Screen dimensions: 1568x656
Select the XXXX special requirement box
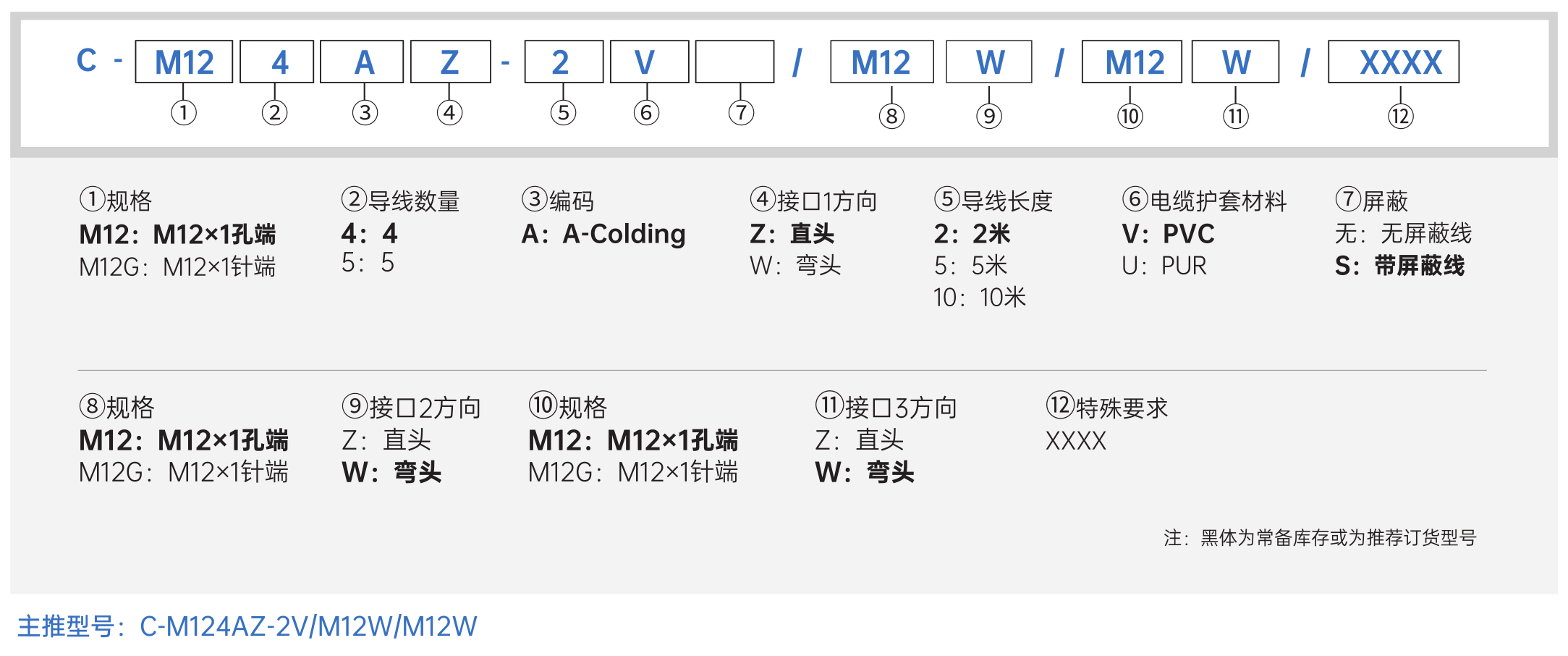tap(1394, 62)
